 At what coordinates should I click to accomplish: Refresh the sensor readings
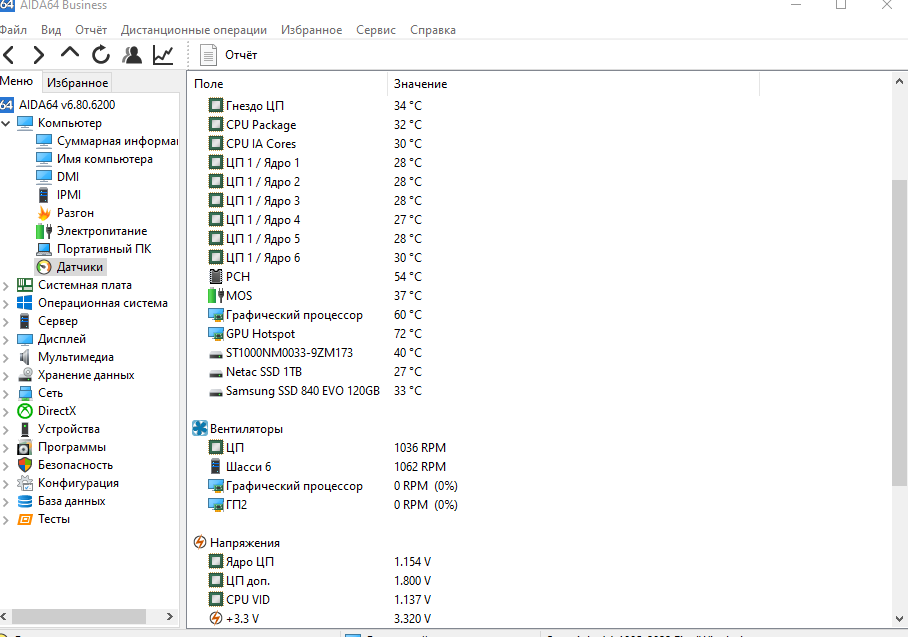(x=101, y=55)
